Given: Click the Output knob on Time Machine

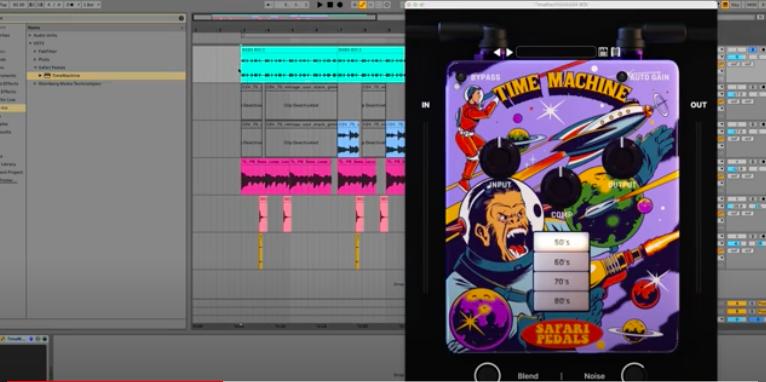Looking at the screenshot, I should pos(622,158).
